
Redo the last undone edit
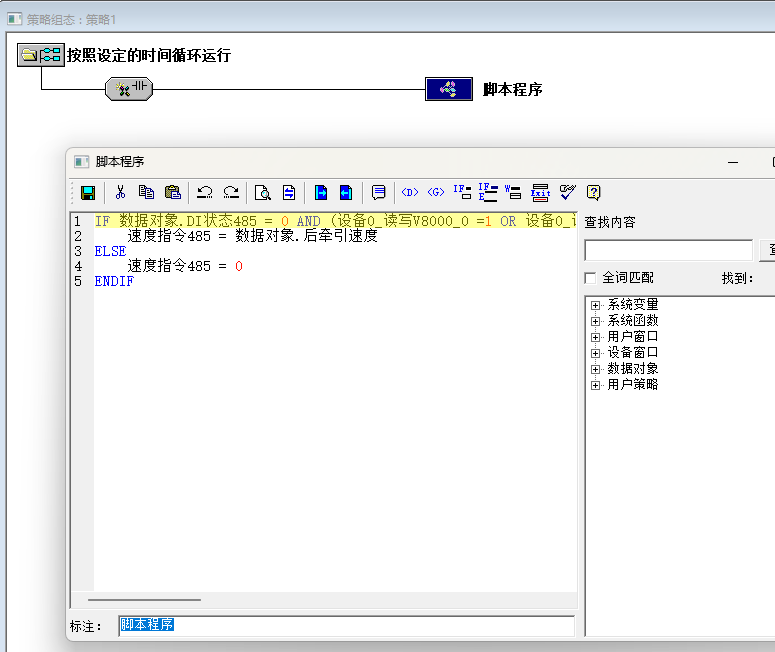(231, 192)
